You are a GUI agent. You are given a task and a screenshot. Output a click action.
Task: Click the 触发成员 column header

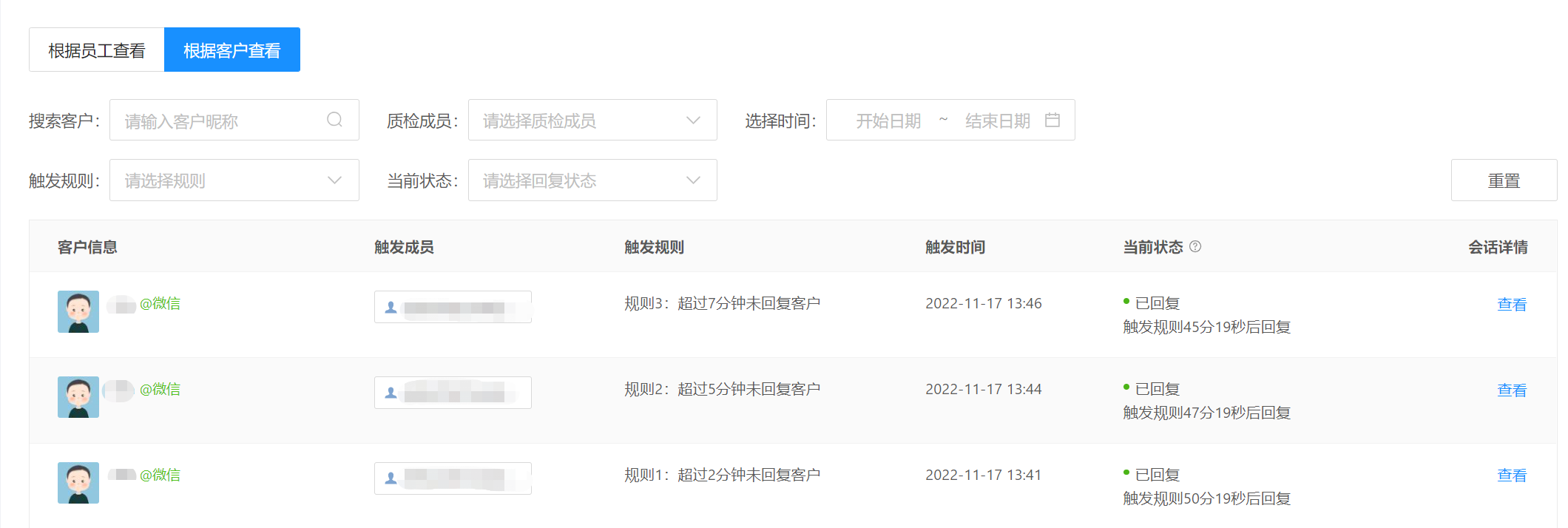[404, 247]
